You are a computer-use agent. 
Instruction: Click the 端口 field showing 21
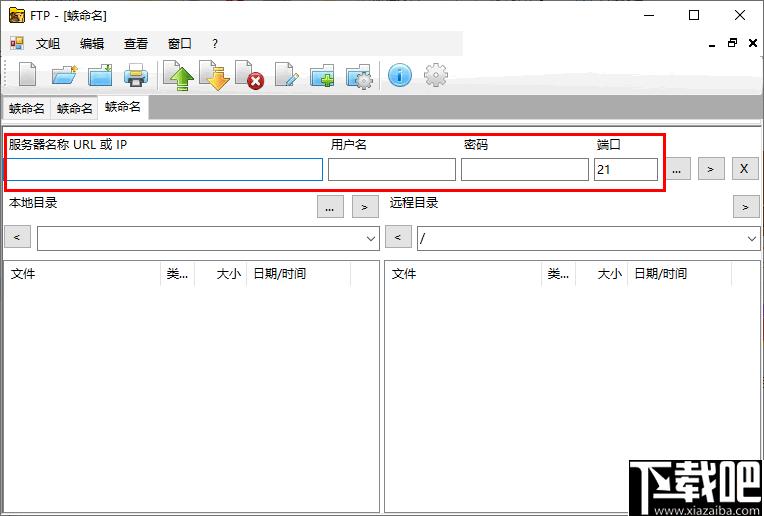[x=626, y=170]
